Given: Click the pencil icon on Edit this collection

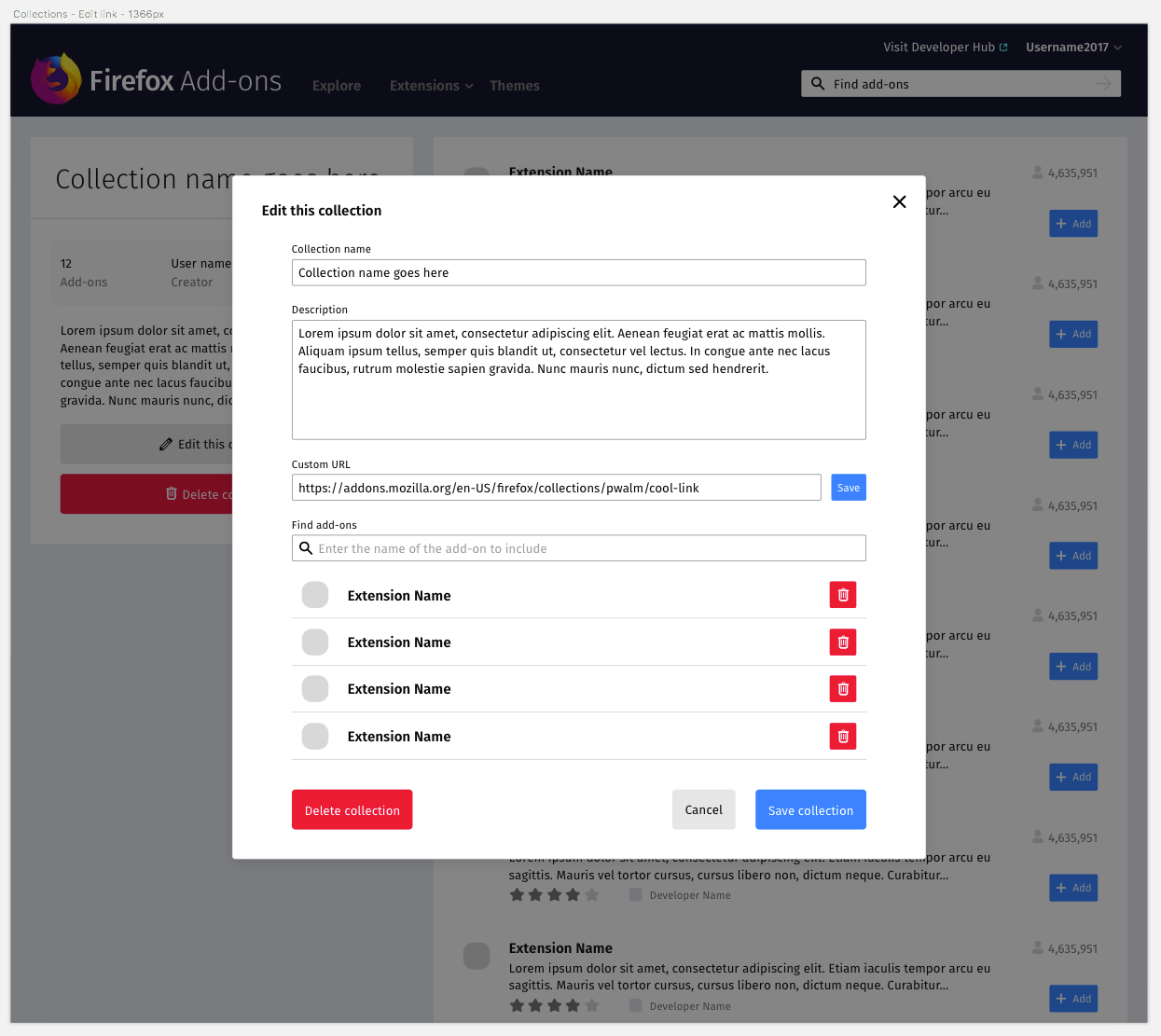Looking at the screenshot, I should coord(166,444).
